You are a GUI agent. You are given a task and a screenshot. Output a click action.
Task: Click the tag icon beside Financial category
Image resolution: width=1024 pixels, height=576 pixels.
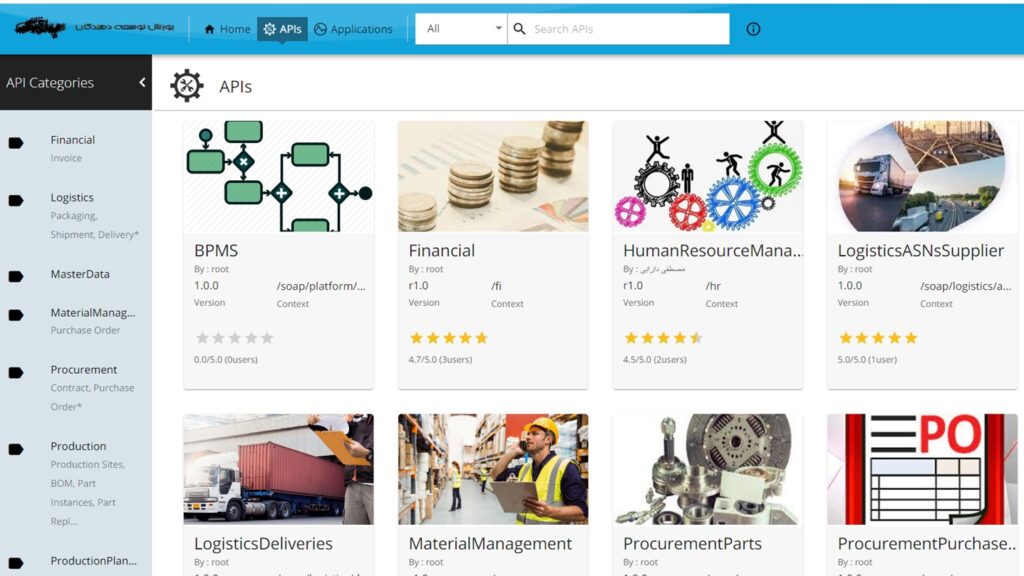tap(16, 143)
